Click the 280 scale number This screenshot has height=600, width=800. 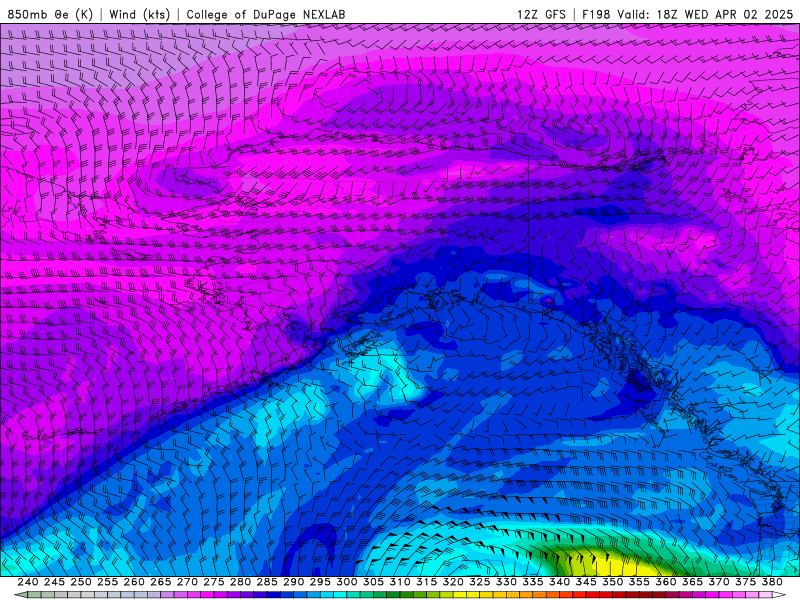tap(240, 582)
